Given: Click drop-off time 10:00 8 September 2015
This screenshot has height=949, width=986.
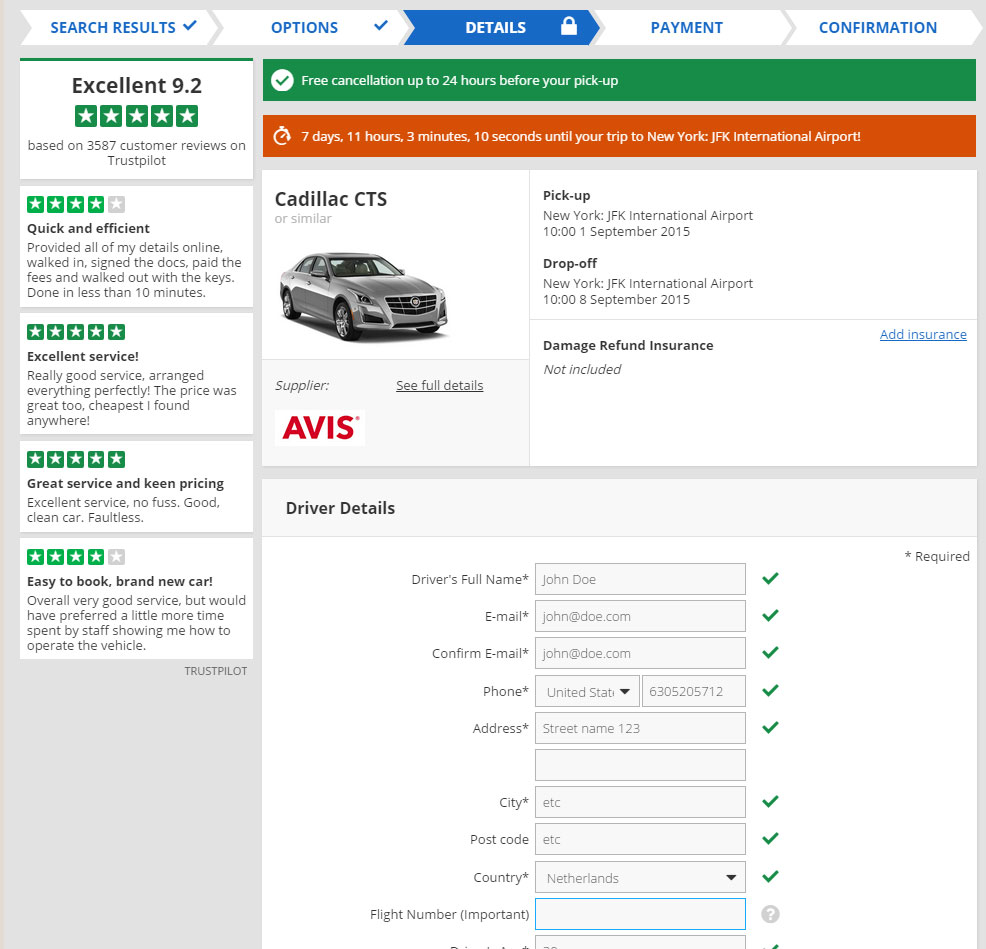Looking at the screenshot, I should pyautogui.click(x=616, y=300).
